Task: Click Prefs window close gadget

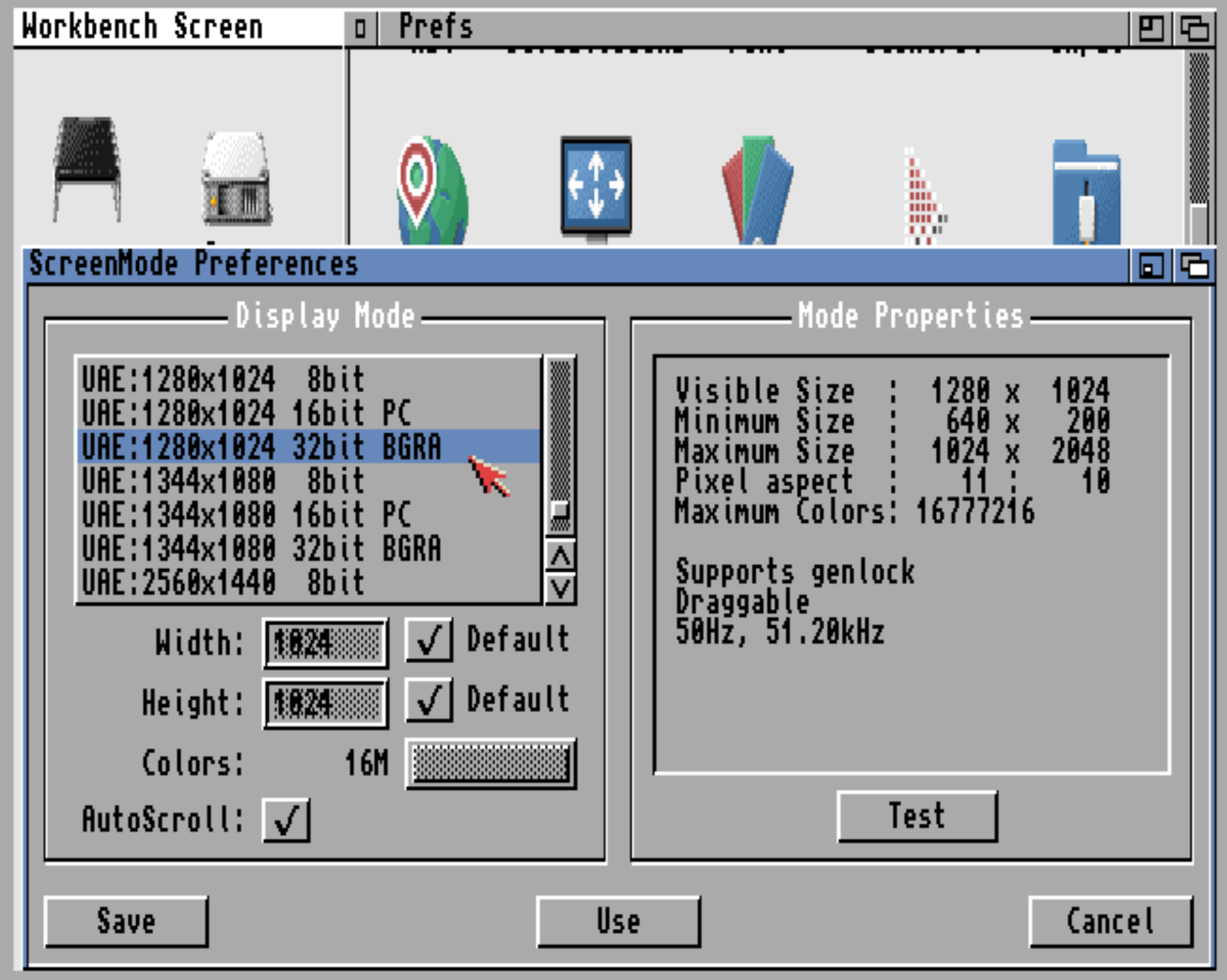Action: point(360,28)
